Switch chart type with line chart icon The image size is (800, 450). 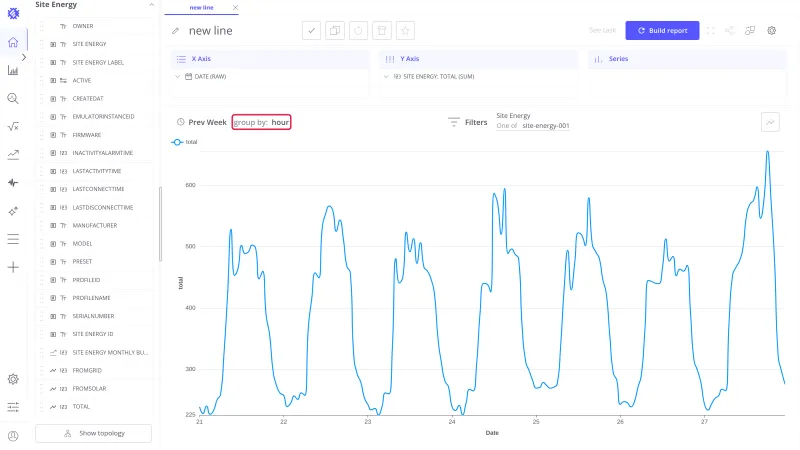click(x=770, y=122)
